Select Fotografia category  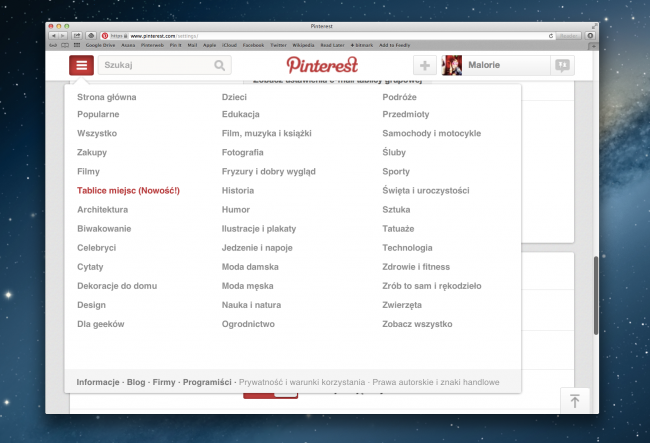(x=243, y=153)
